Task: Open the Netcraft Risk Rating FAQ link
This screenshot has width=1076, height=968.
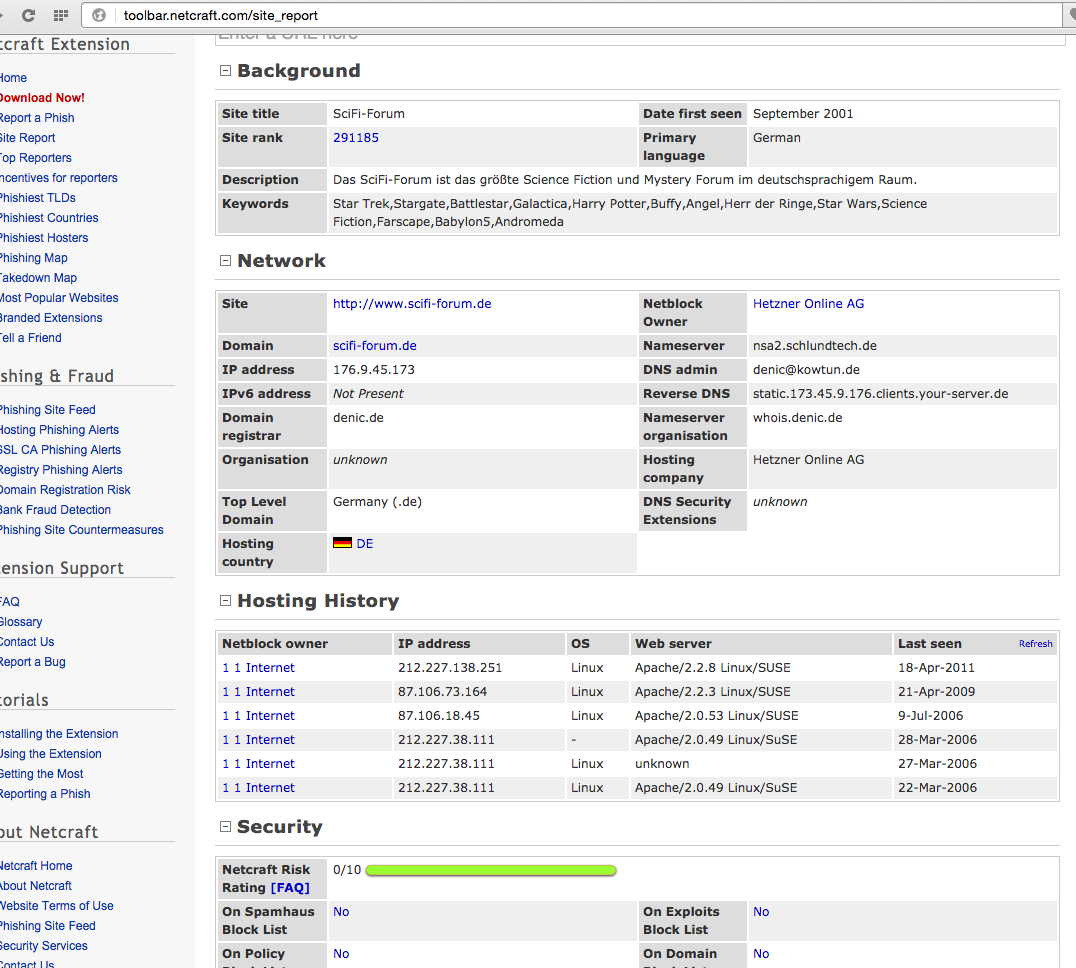Action: tap(290, 888)
